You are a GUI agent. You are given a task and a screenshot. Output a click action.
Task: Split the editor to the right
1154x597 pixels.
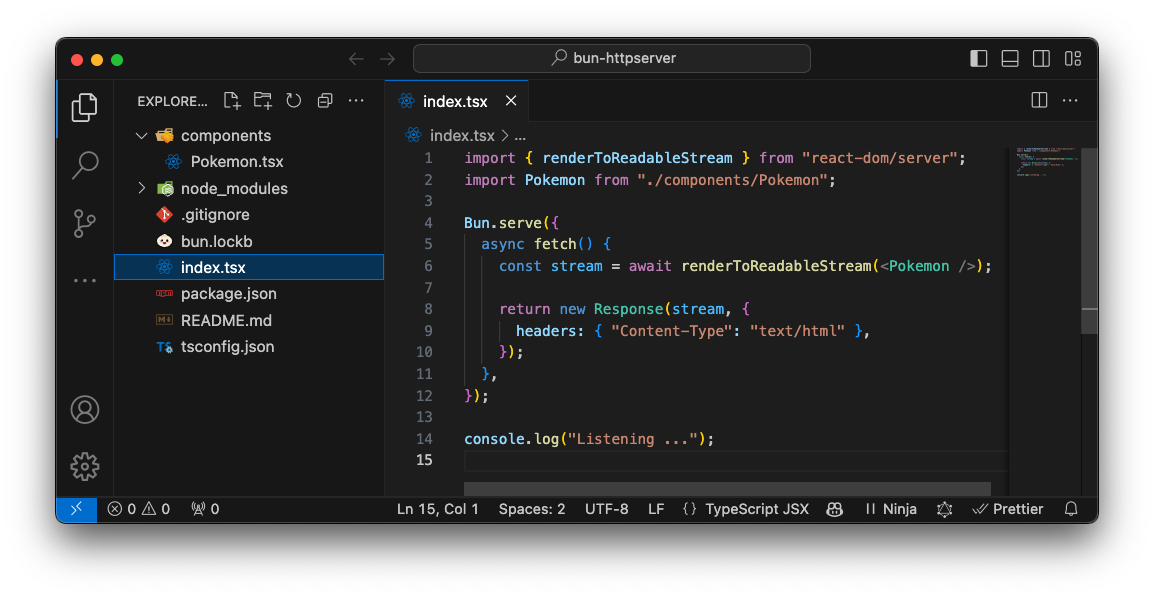point(1039,100)
